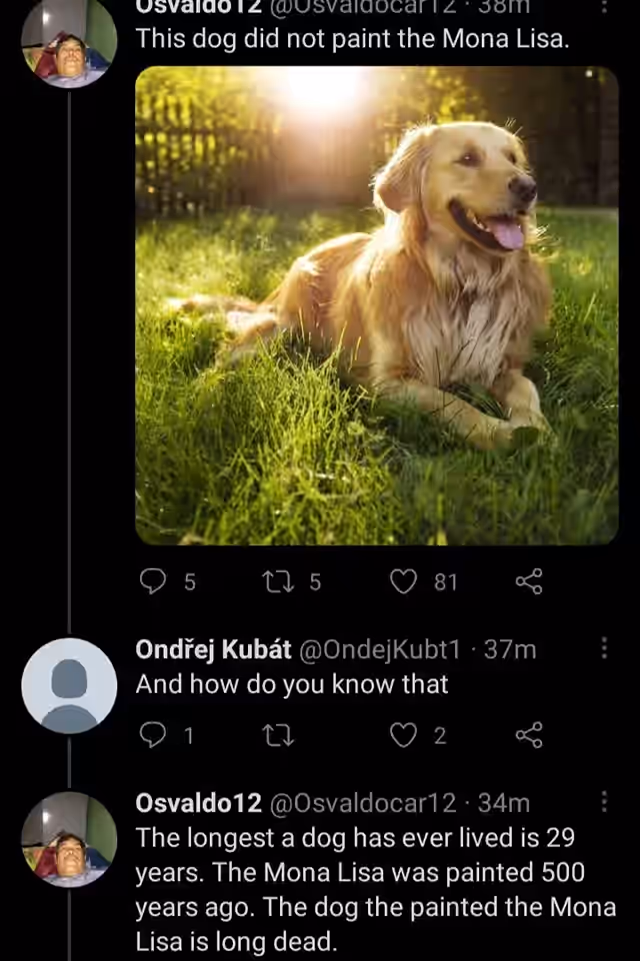The height and width of the screenshot is (961, 640).
Task: Reply to the golden retriever dog tweet
Action: (153, 581)
